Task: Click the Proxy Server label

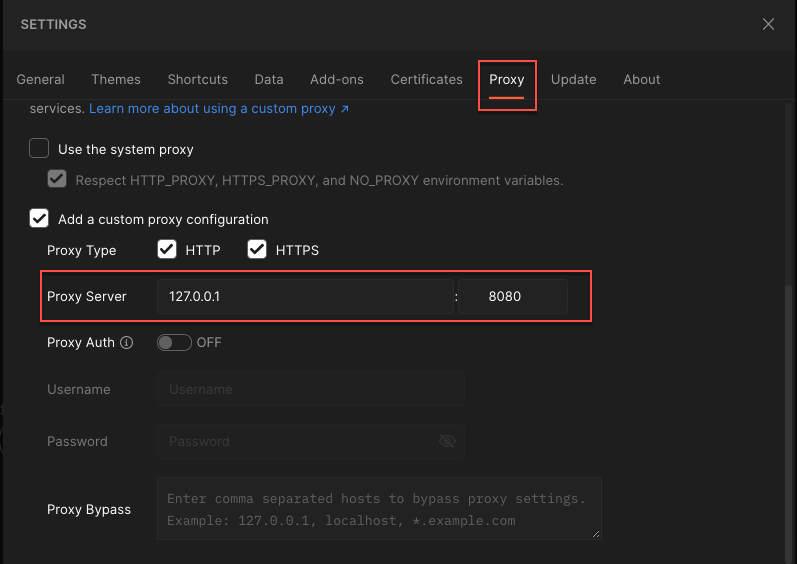Action: [86, 296]
